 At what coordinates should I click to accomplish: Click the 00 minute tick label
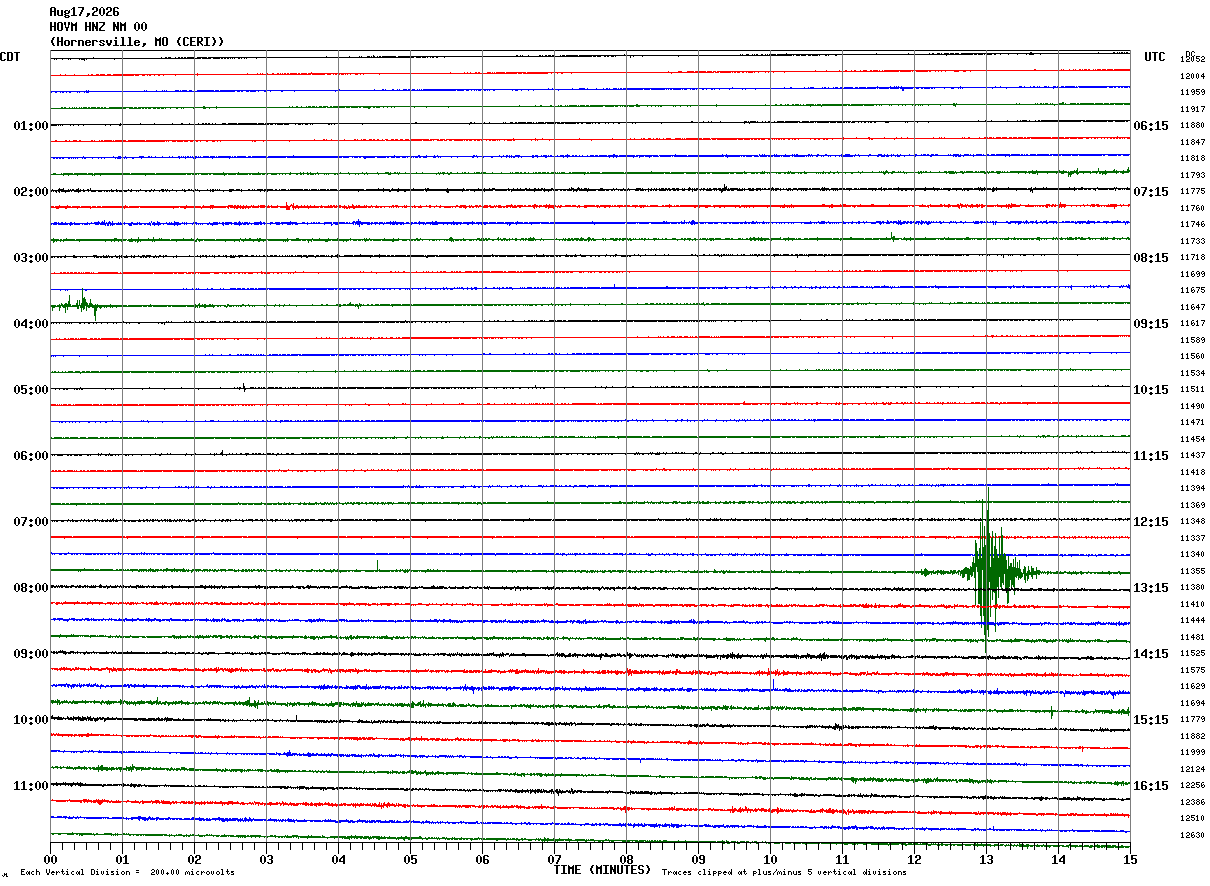pos(50,859)
